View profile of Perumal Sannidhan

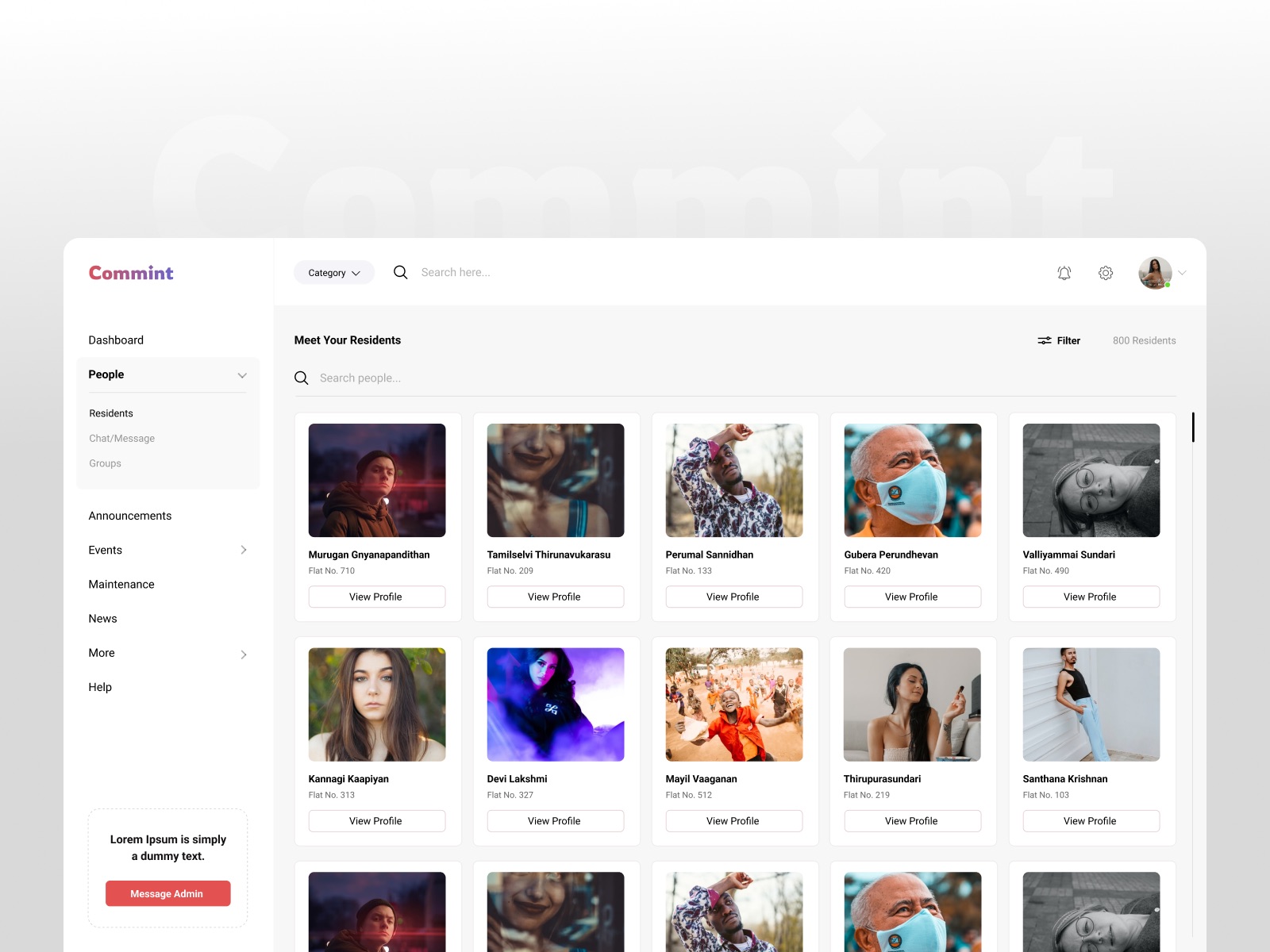click(x=733, y=597)
